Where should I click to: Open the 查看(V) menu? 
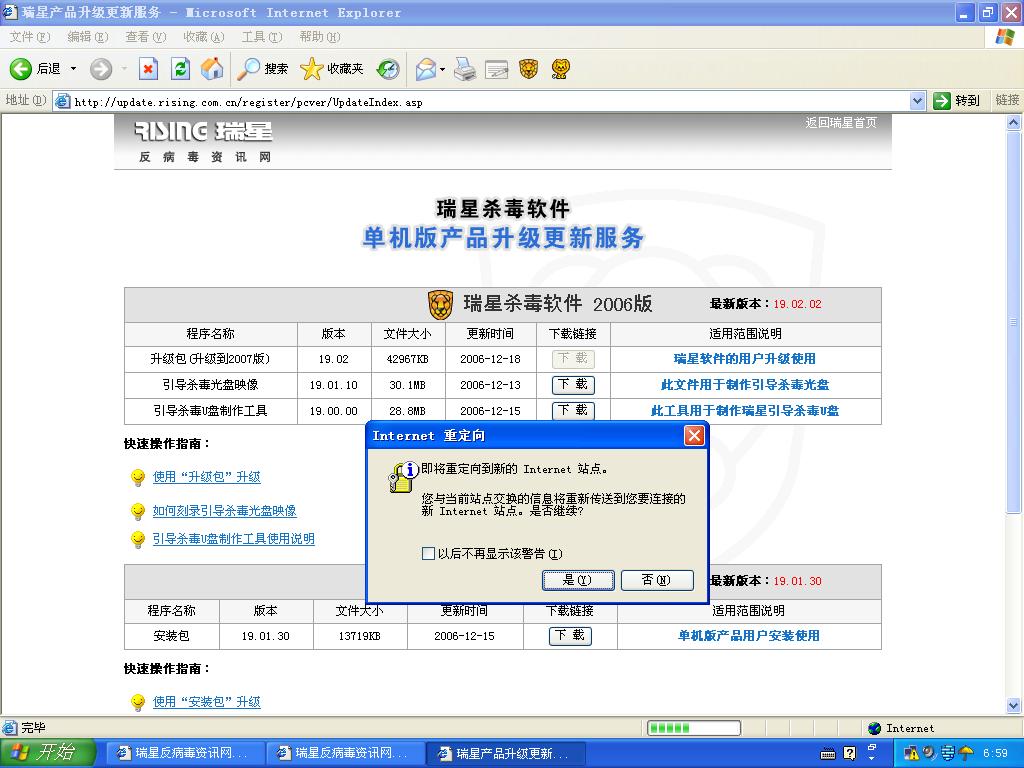point(146,37)
